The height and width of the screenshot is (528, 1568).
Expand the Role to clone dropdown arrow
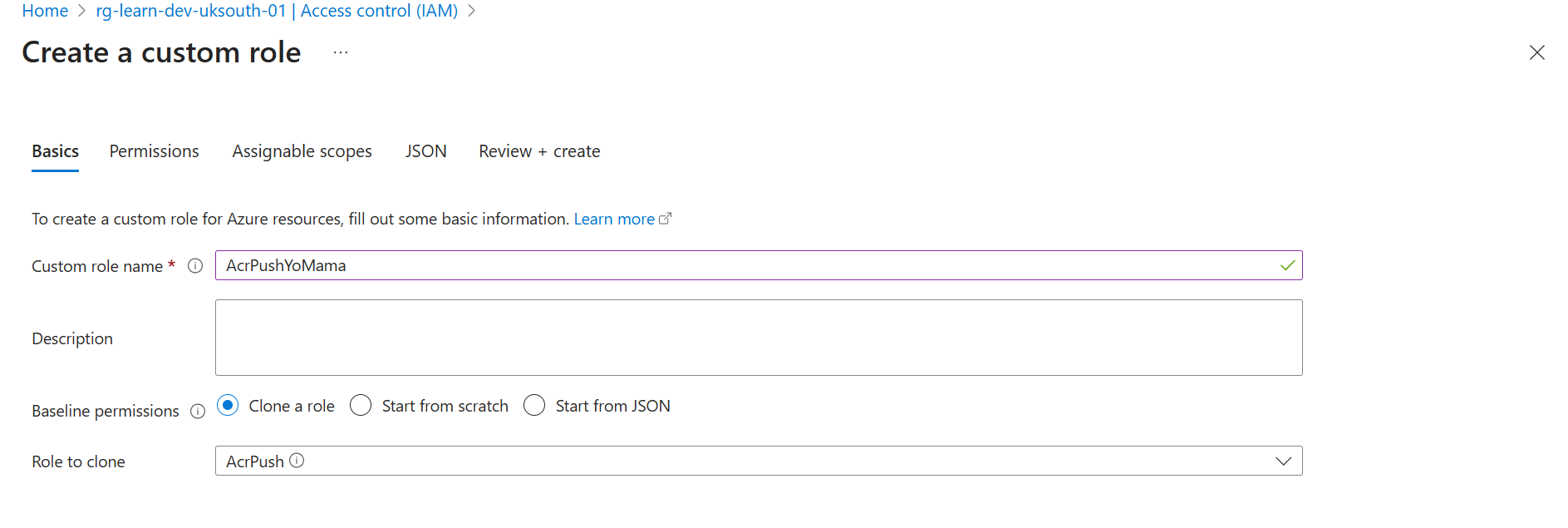click(1283, 461)
